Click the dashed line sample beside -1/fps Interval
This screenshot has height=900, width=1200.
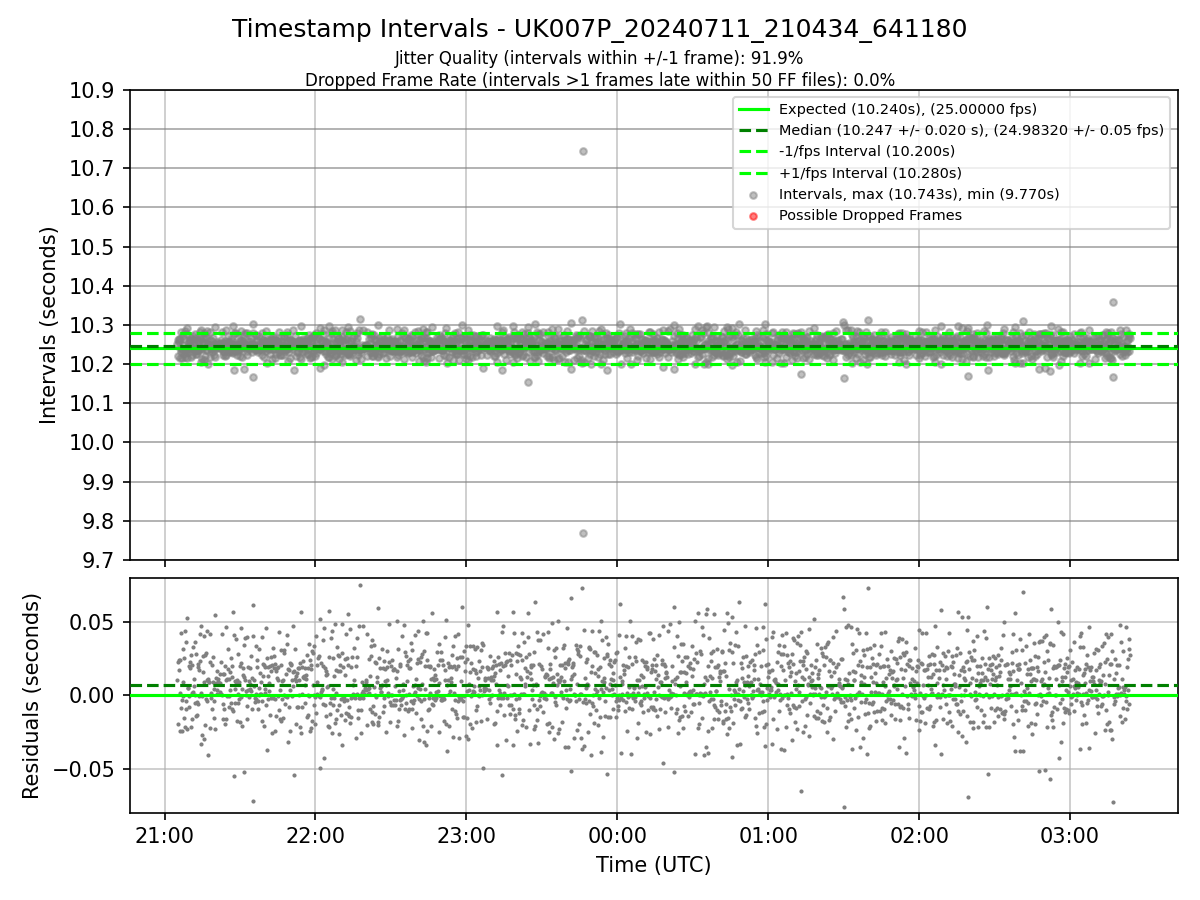click(754, 151)
